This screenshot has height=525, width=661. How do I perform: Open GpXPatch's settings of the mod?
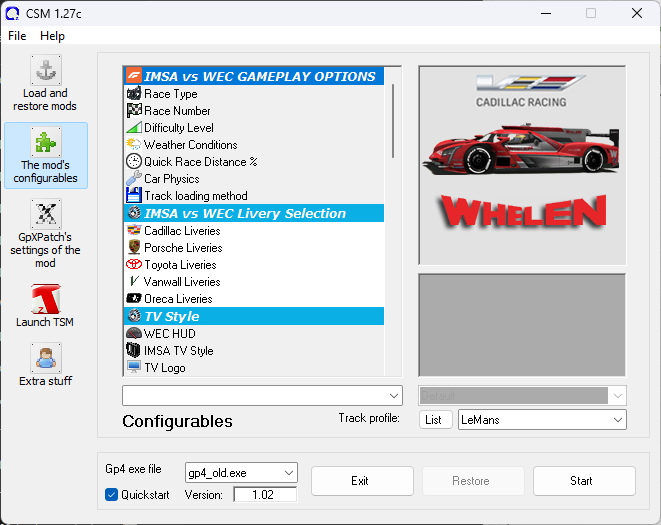(46, 233)
